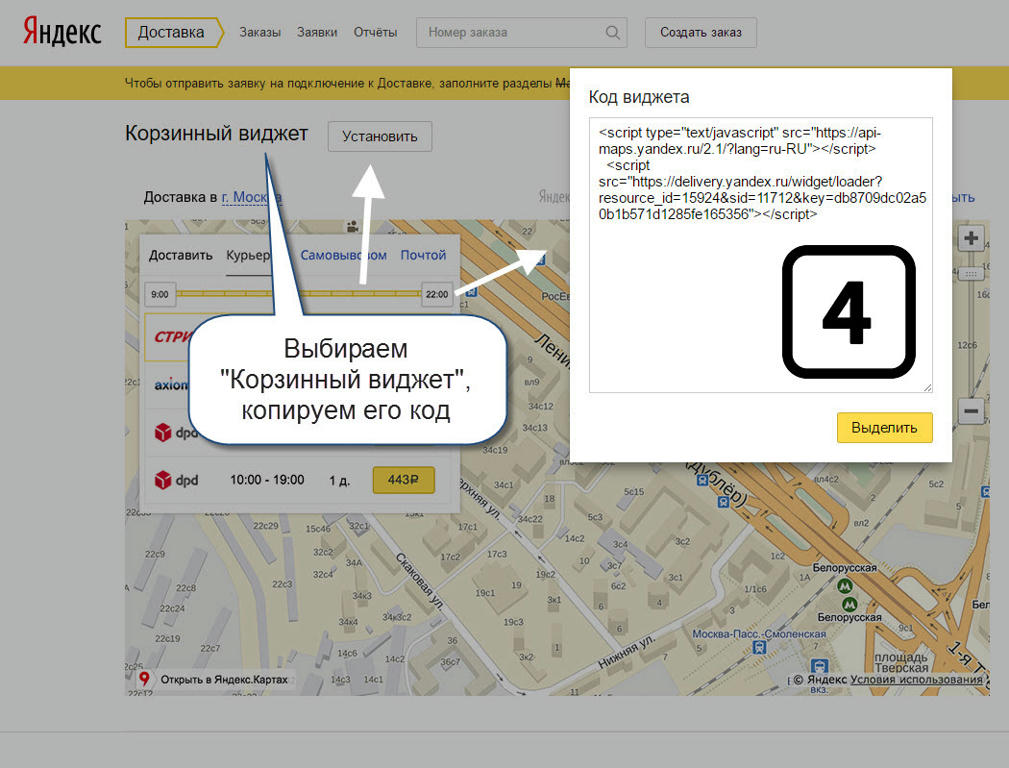The width and height of the screenshot is (1009, 768).
Task: Select the Самовывозом delivery tab
Action: tap(344, 256)
